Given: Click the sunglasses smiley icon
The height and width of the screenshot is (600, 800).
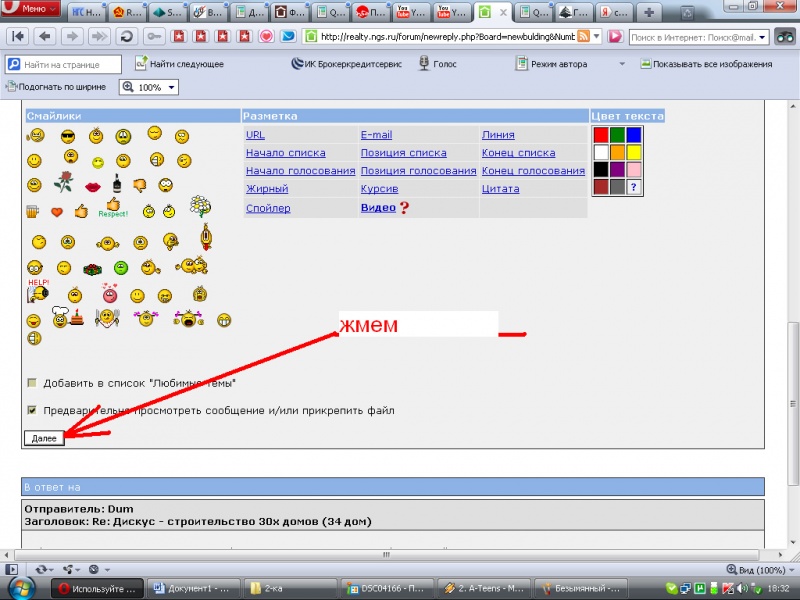Looking at the screenshot, I should click(x=67, y=136).
